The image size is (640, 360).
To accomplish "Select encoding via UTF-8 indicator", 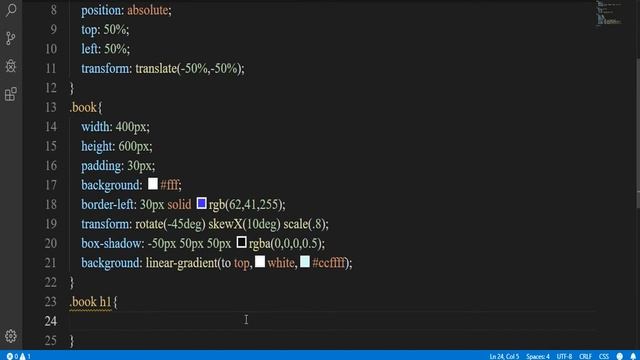I will [x=564, y=356].
